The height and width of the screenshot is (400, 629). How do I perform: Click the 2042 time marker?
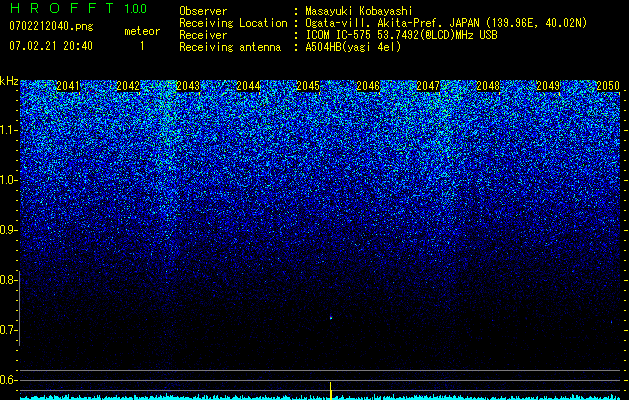click(x=128, y=86)
